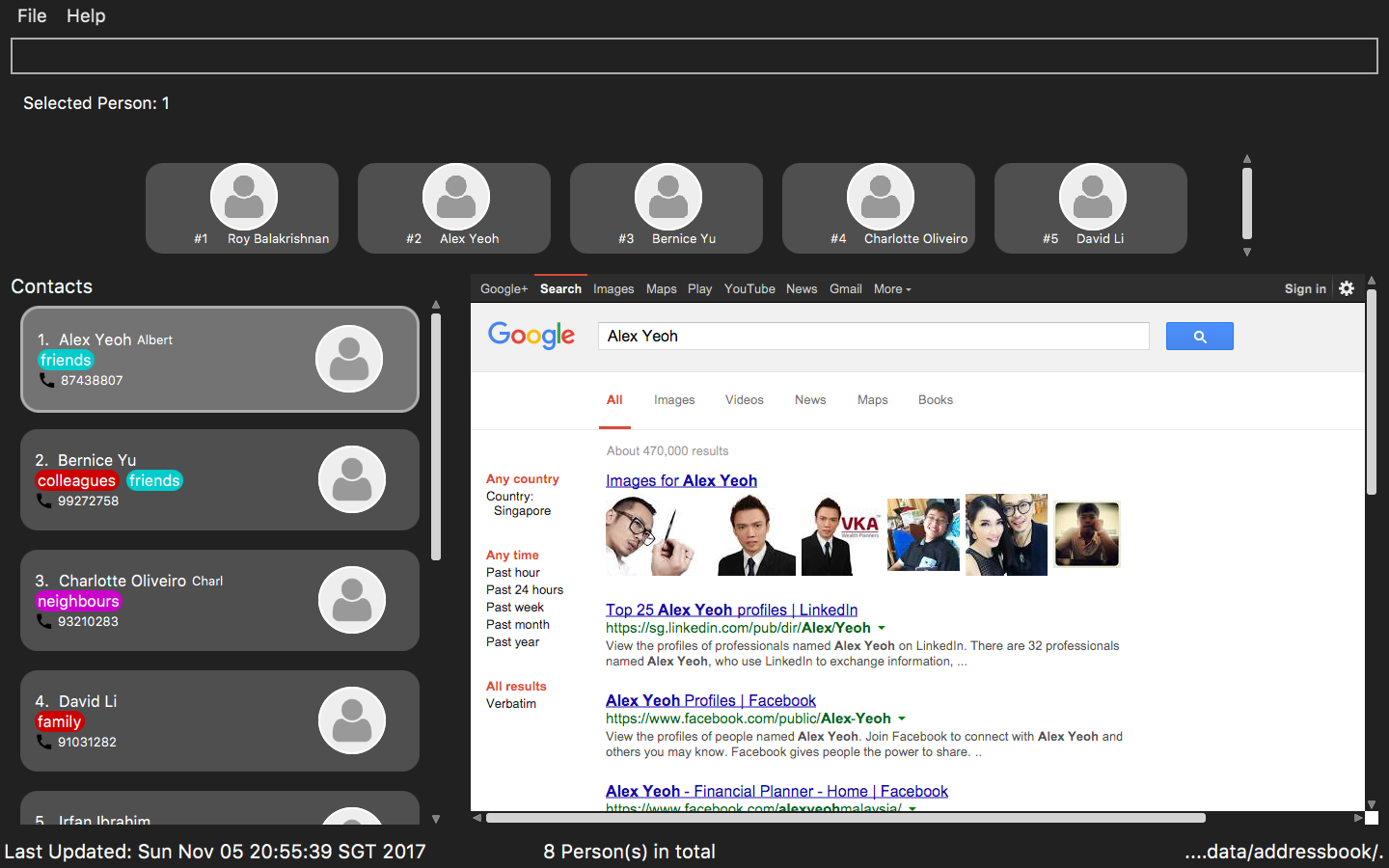Click avatar in David Li contact card
Viewport: 1389px width, 868px height.
pyautogui.click(x=352, y=720)
